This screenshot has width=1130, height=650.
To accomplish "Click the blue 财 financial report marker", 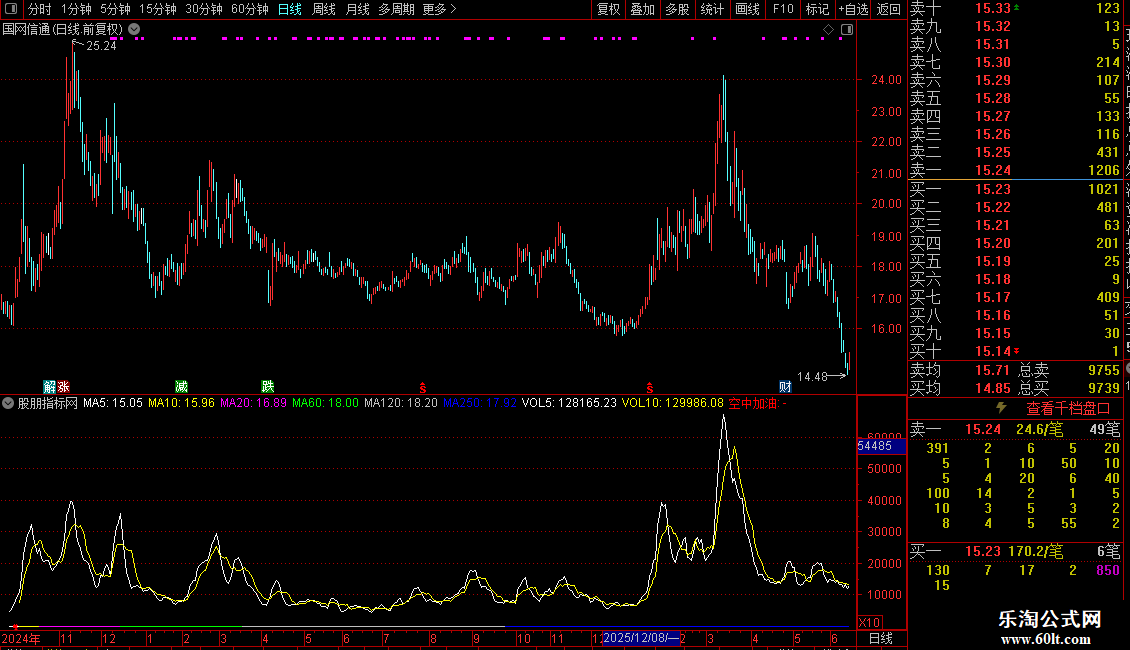I will click(786, 387).
